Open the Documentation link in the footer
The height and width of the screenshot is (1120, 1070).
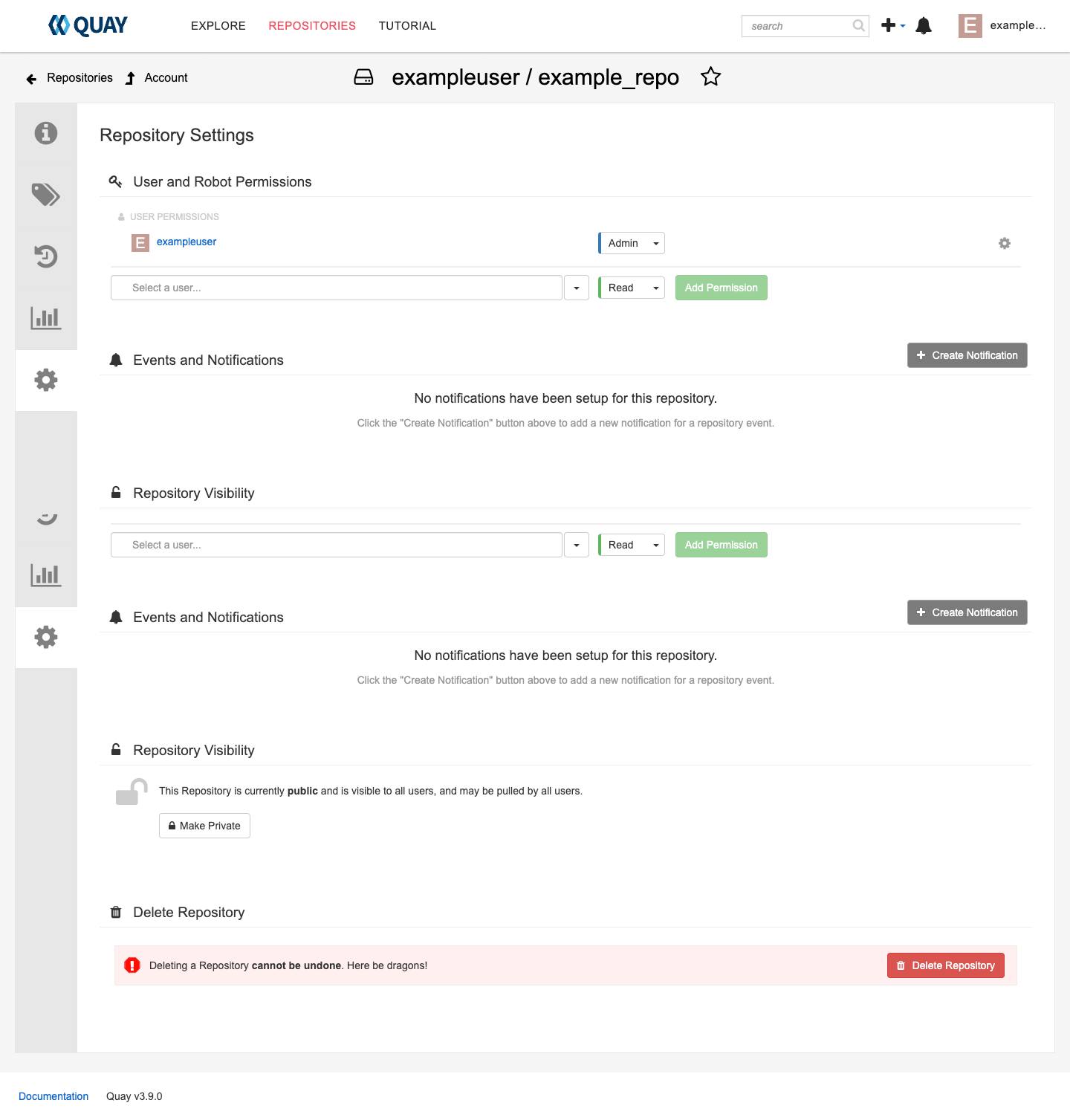pyautogui.click(x=53, y=1096)
